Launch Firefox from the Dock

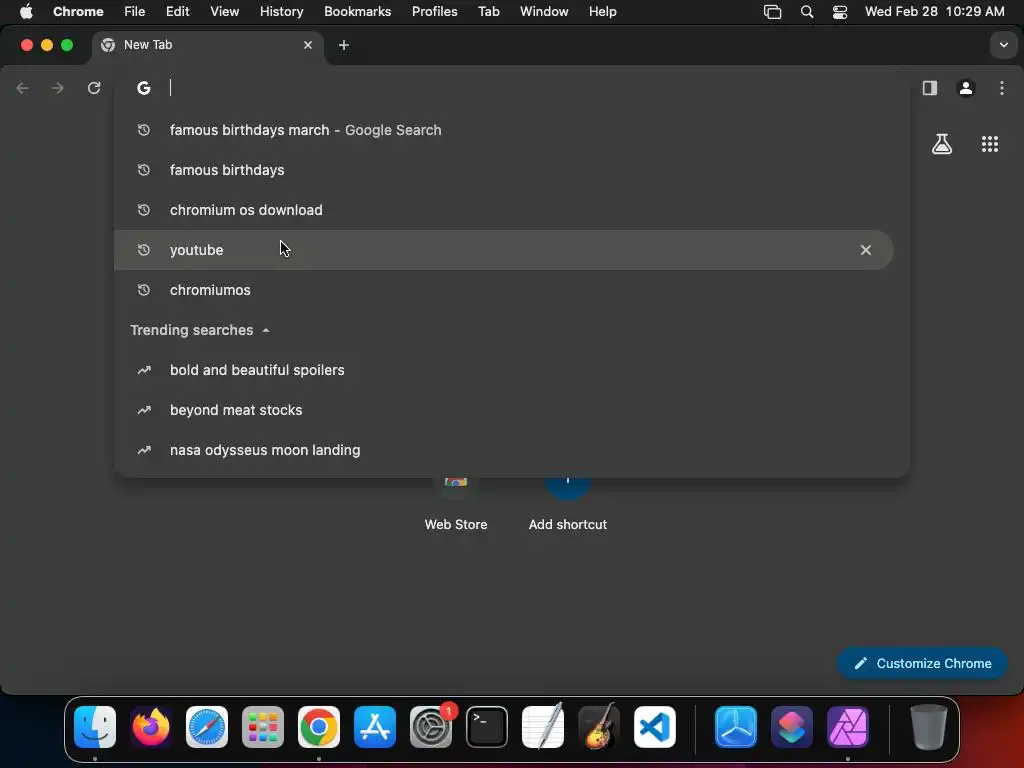(151, 726)
